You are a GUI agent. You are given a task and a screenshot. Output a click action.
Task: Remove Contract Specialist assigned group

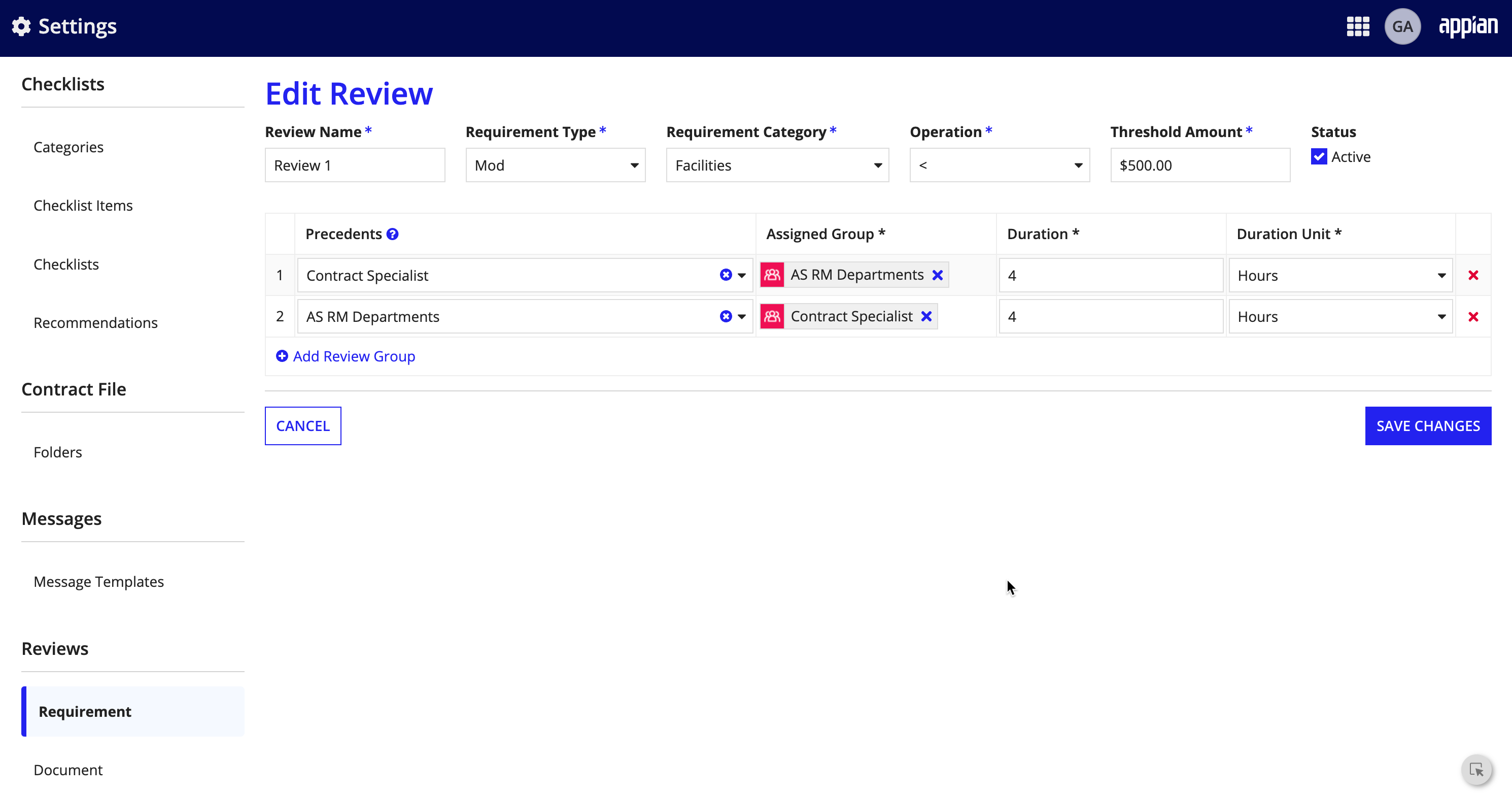tap(926, 316)
